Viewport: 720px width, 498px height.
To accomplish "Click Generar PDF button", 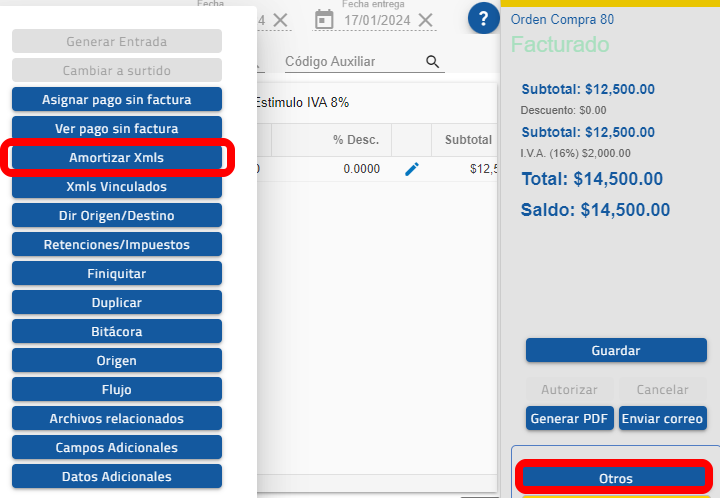I will pos(569,418).
